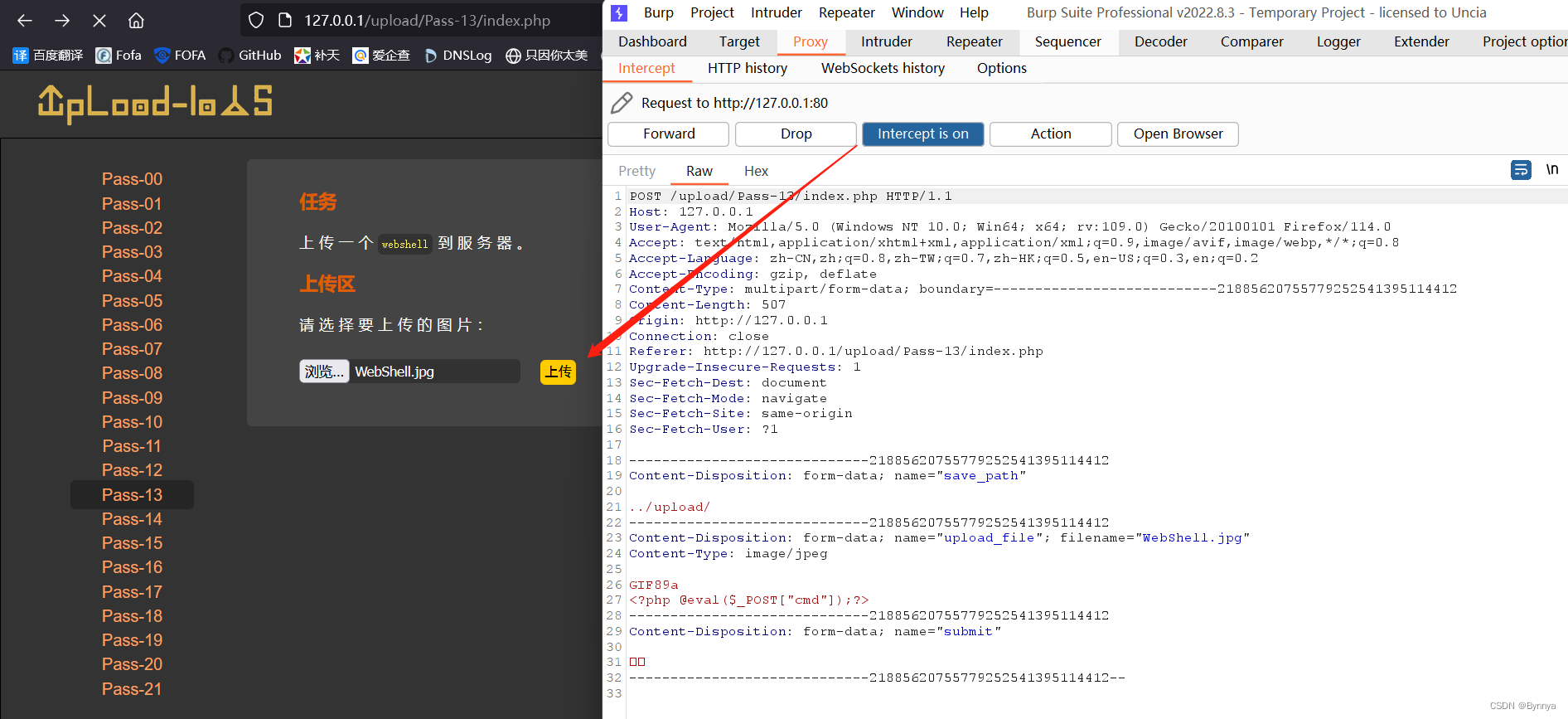This screenshot has width=1568, height=719.
Task: Open Action dropdown button
Action: (x=1051, y=134)
